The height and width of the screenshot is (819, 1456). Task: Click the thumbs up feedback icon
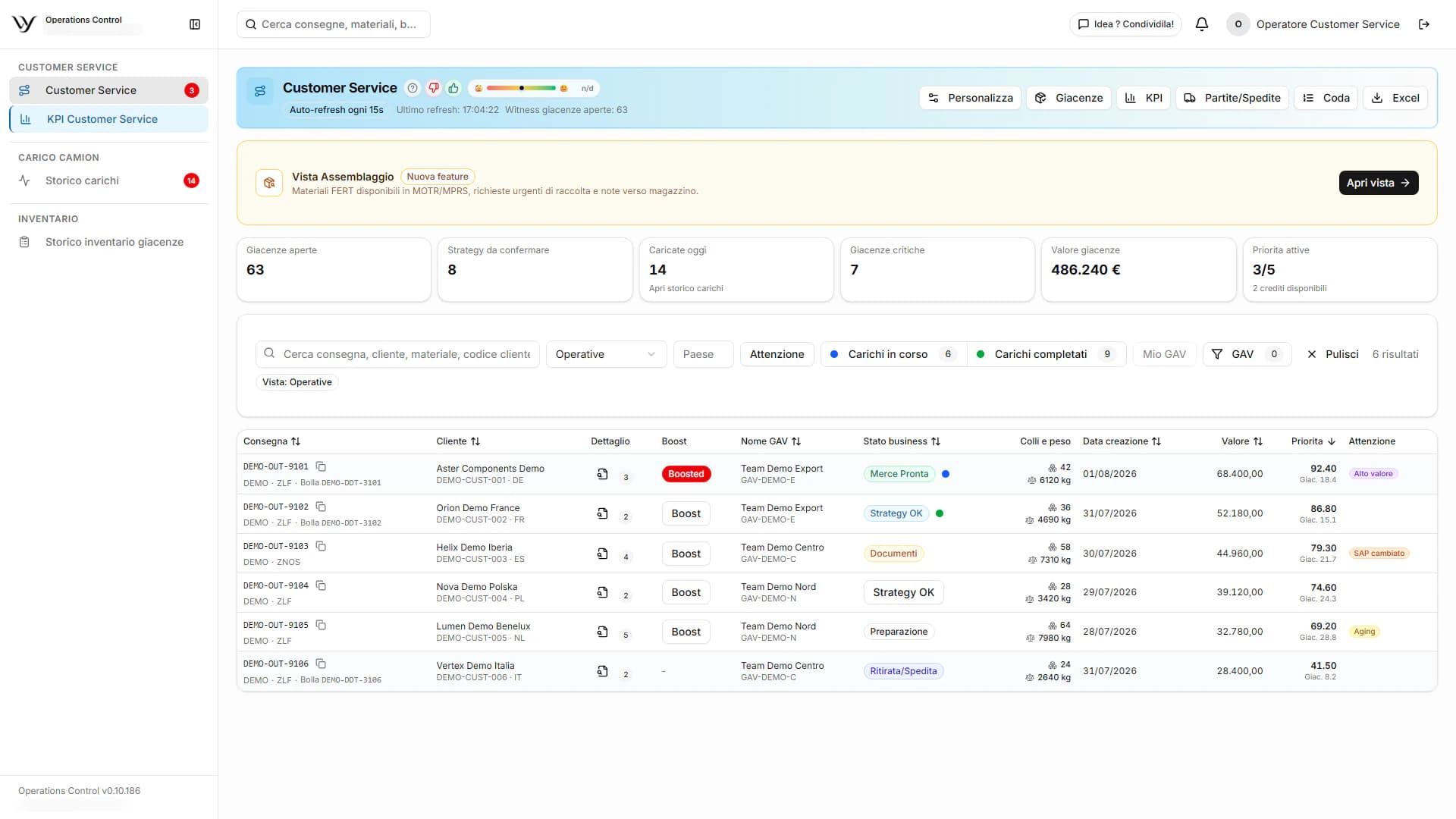coord(453,88)
